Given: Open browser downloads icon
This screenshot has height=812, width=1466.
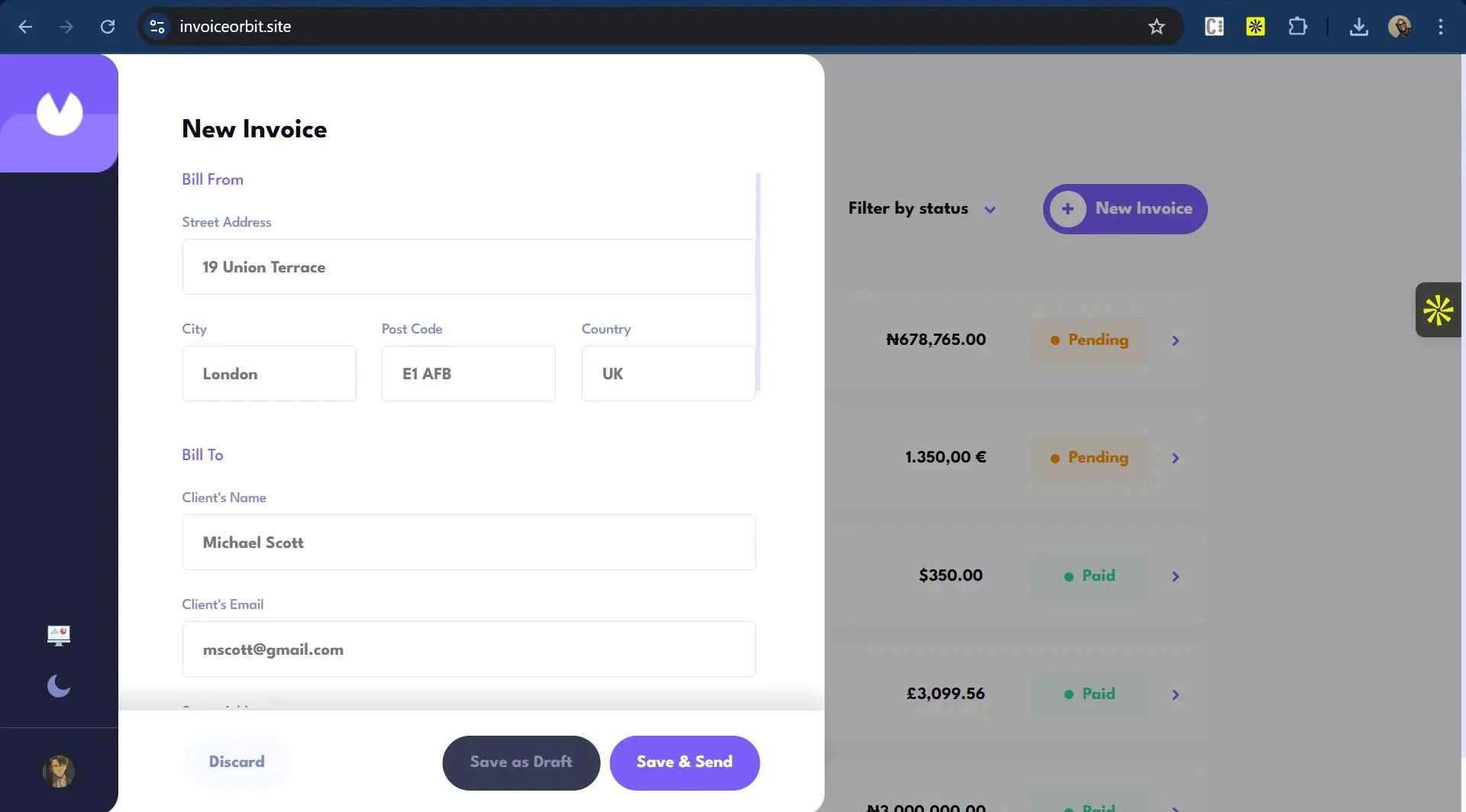Looking at the screenshot, I should (x=1358, y=27).
